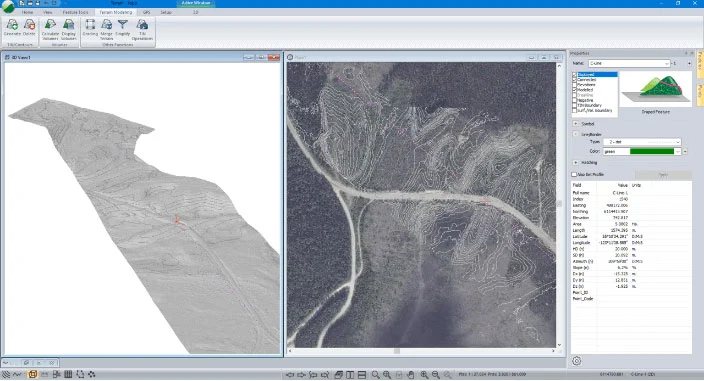
Task: Open the Name dropdown showing C-Line
Action: point(629,63)
